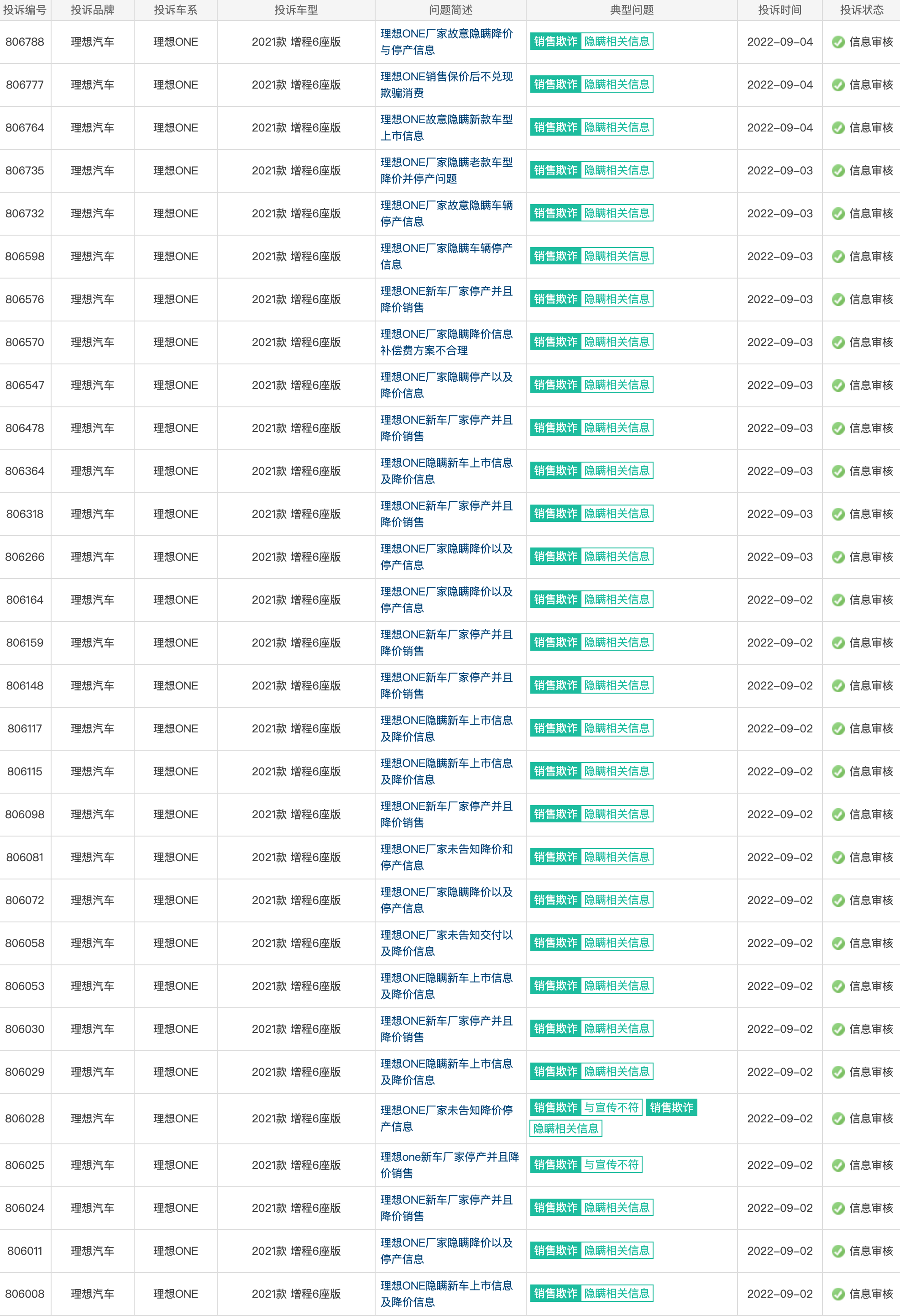Click 销售欺诈 tag in row 806598
This screenshot has width=900, height=1316.
[556, 256]
